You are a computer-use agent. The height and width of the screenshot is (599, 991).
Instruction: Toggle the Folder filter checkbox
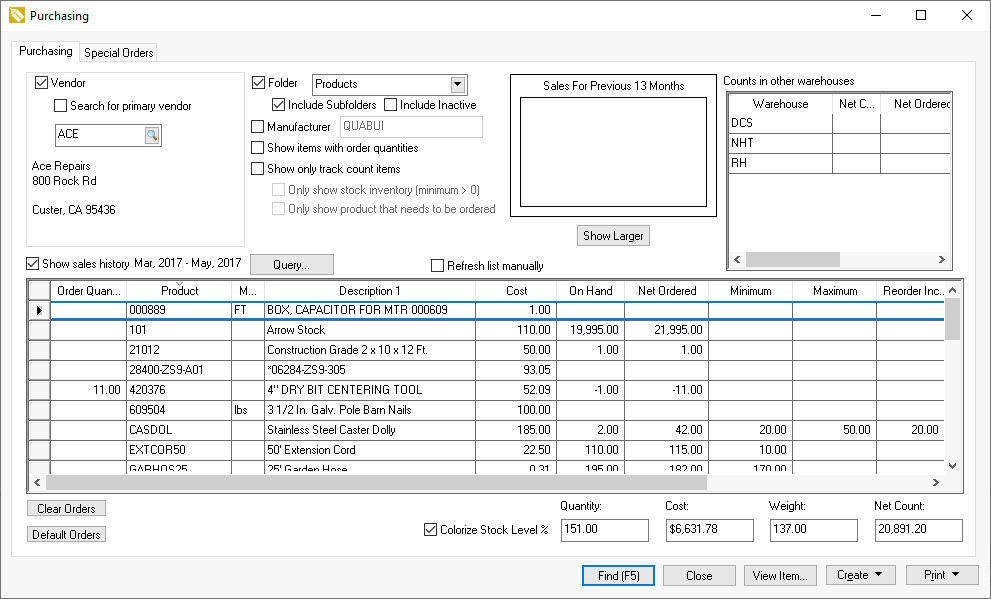(x=258, y=83)
